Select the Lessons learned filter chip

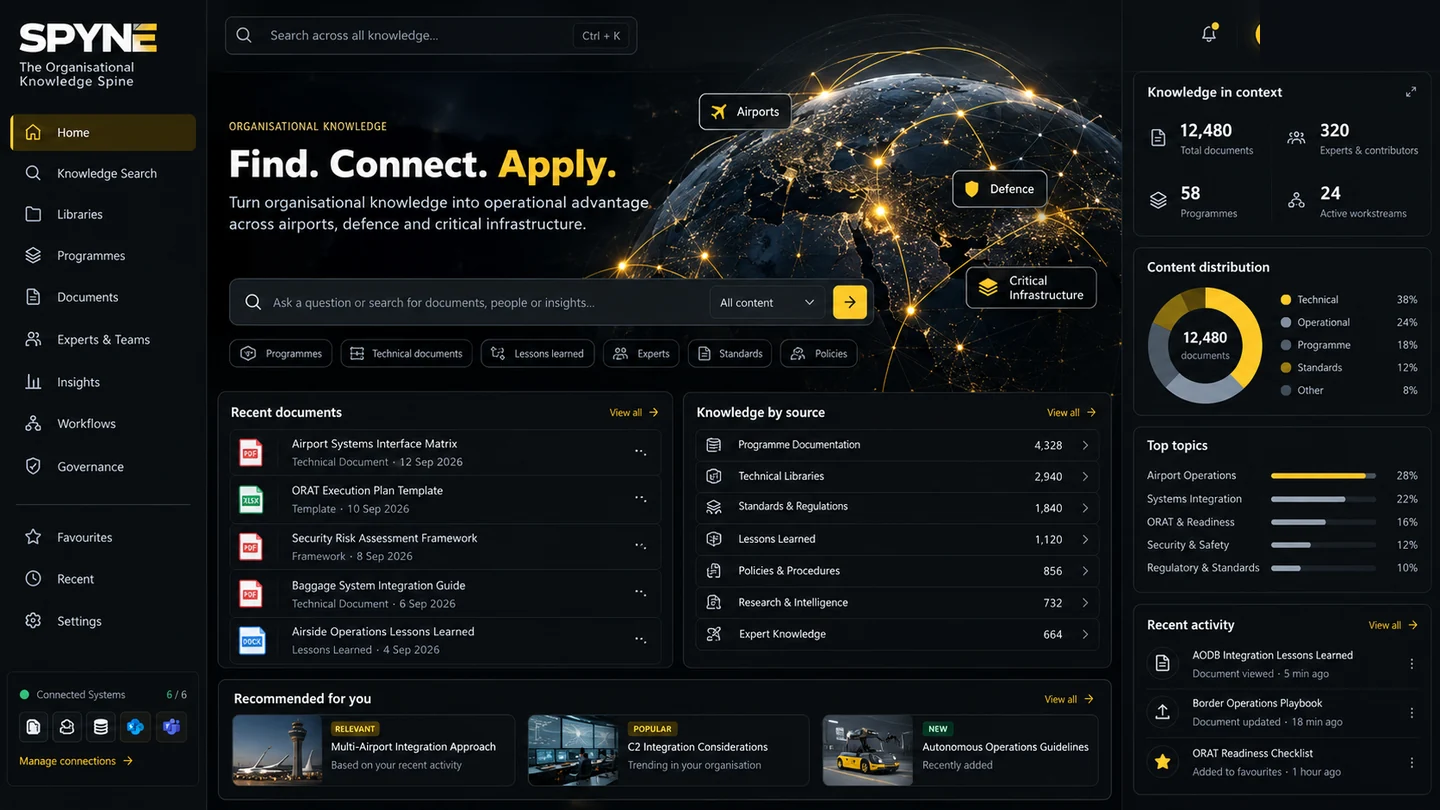(x=538, y=353)
